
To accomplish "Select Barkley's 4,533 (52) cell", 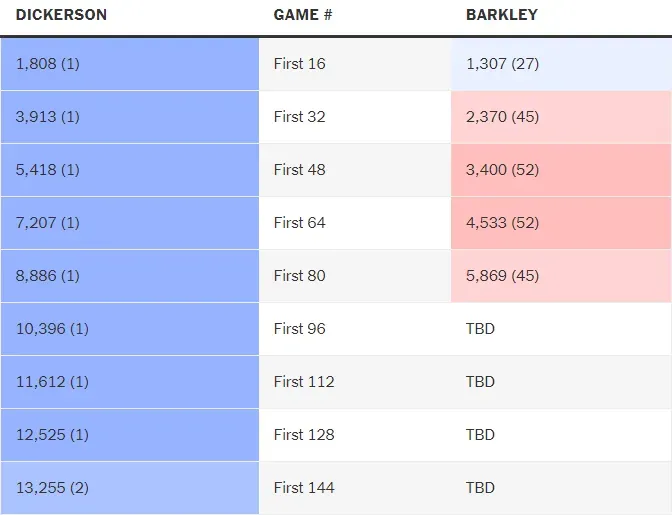I will tap(502, 223).
